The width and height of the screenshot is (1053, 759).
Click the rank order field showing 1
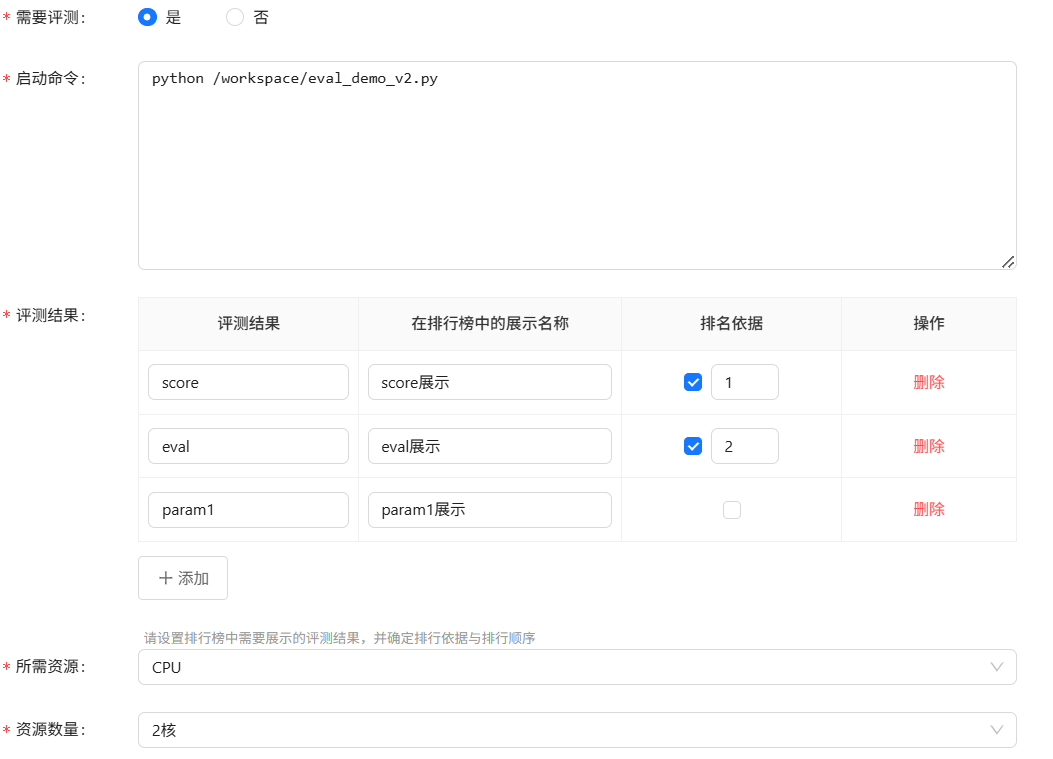(745, 382)
